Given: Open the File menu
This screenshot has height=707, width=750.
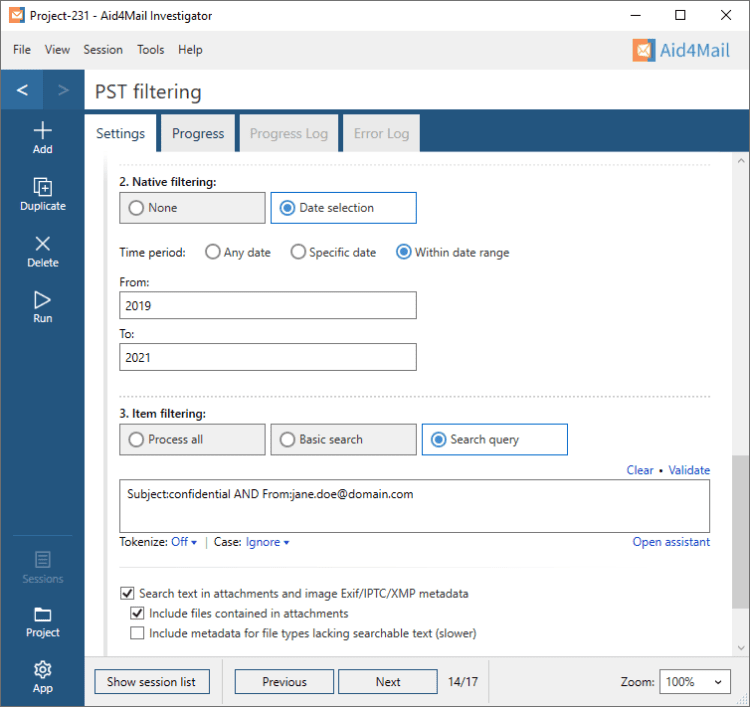Looking at the screenshot, I should click(22, 50).
